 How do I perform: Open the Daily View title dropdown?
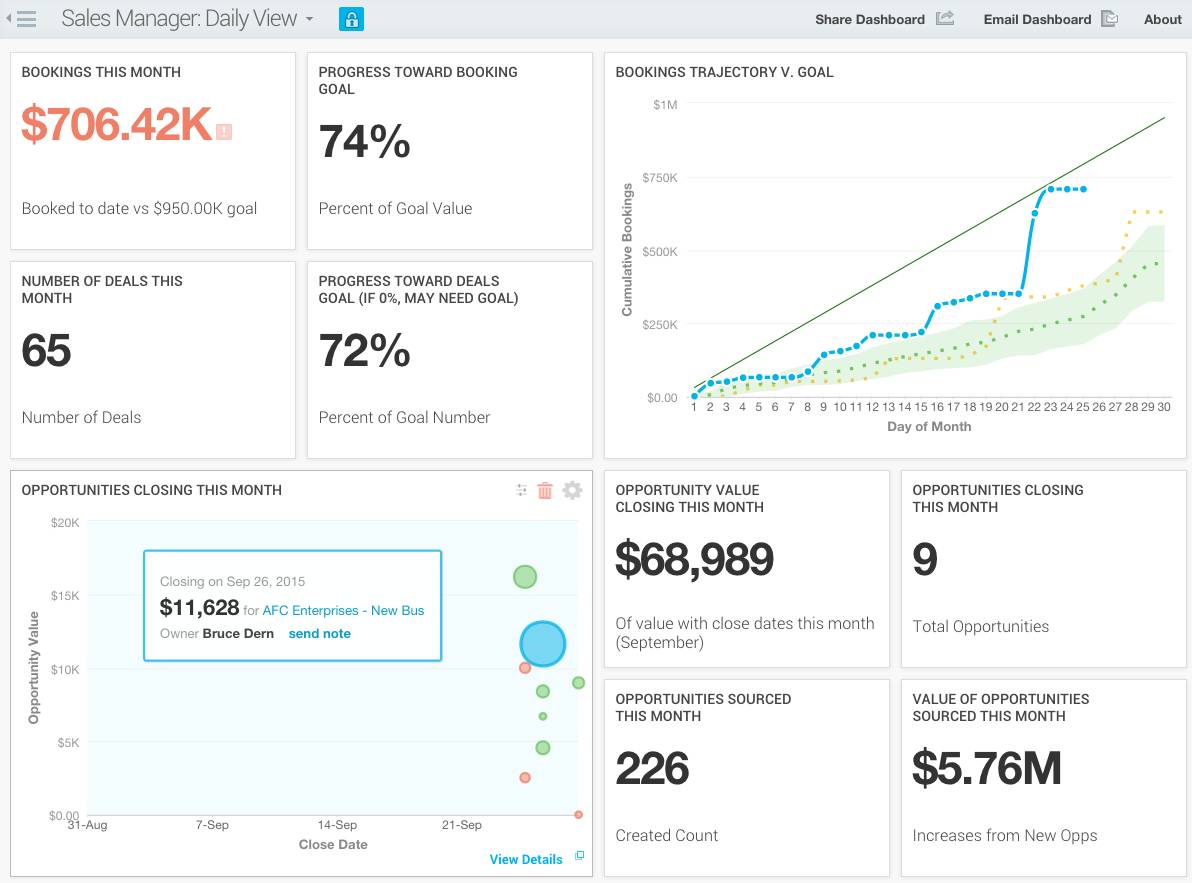308,18
